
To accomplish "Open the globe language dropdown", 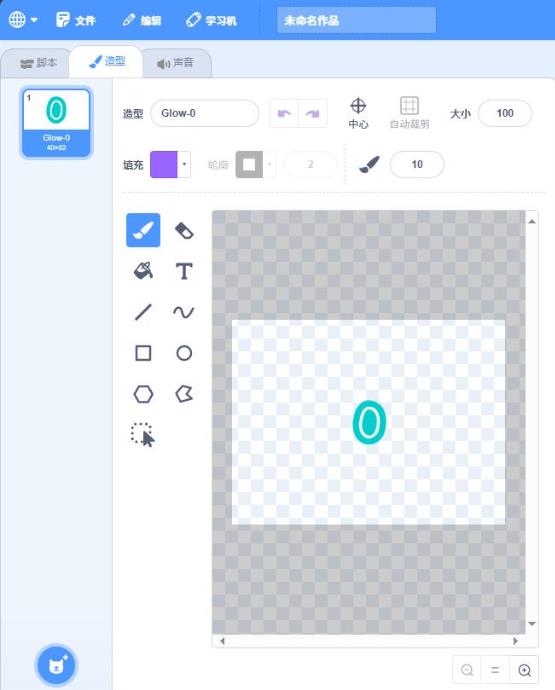I will click(x=23, y=20).
